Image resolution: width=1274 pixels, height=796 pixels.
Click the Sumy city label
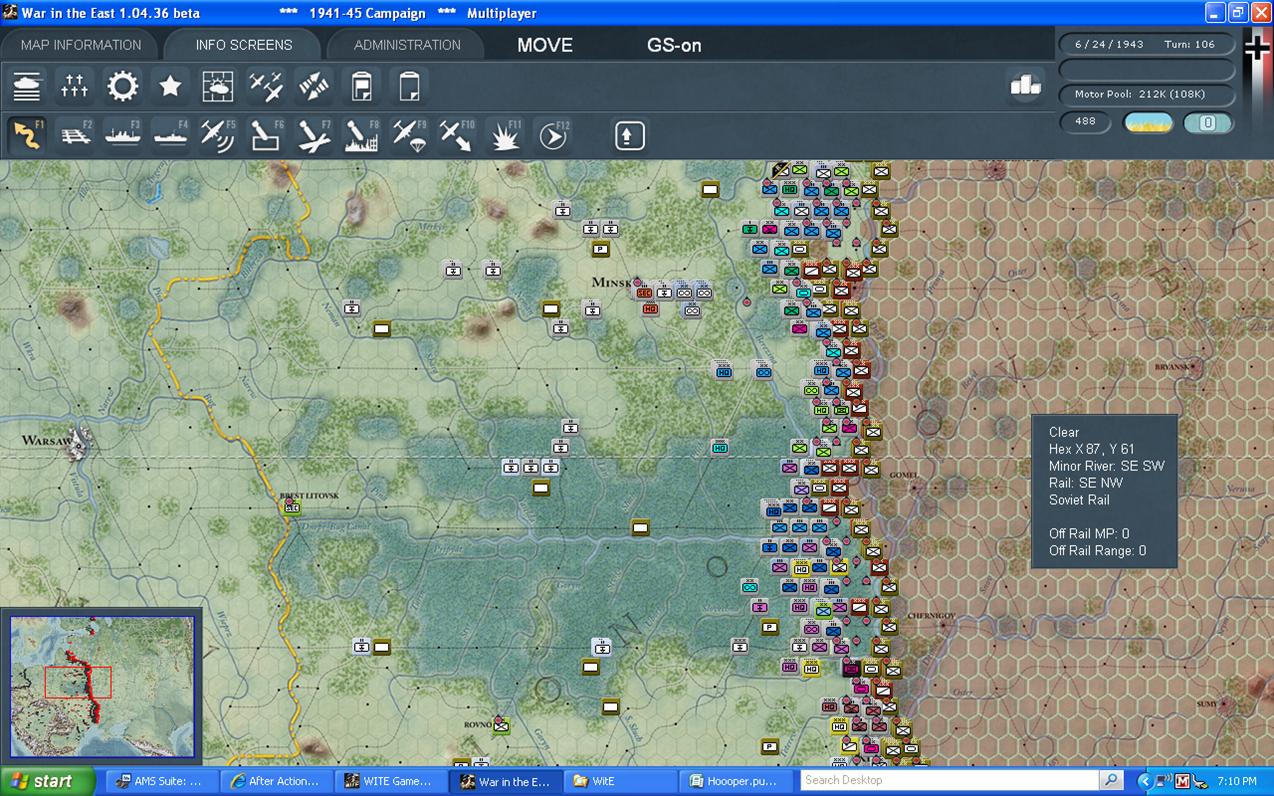tap(1205, 704)
